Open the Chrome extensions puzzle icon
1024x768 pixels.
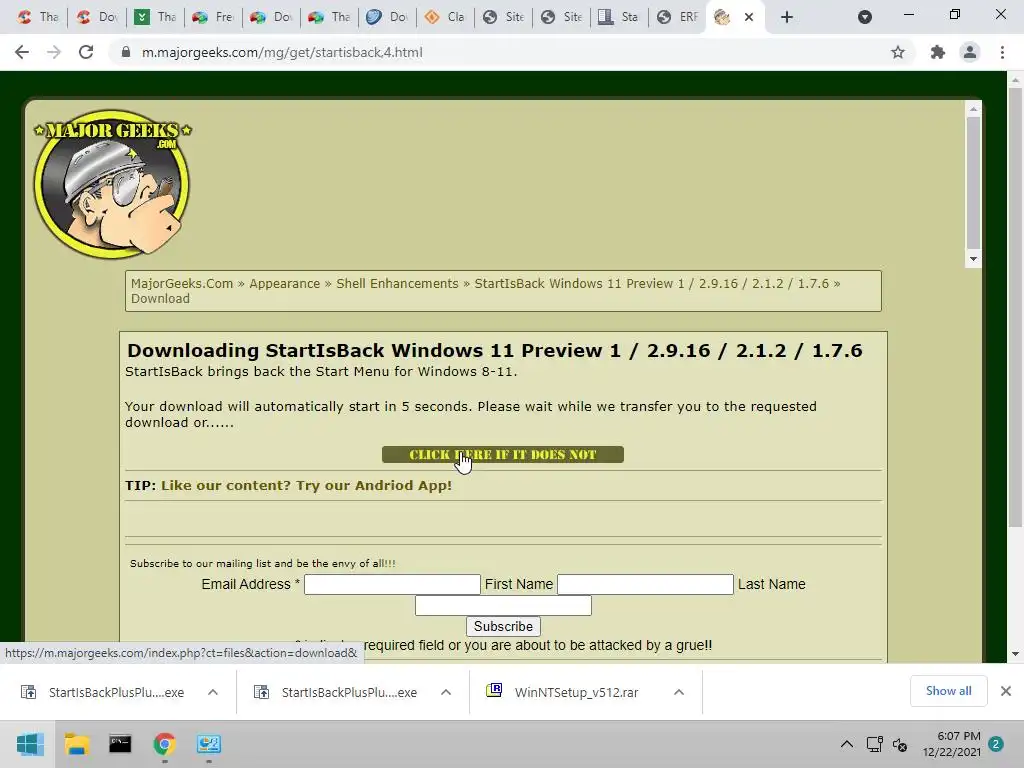(x=938, y=52)
